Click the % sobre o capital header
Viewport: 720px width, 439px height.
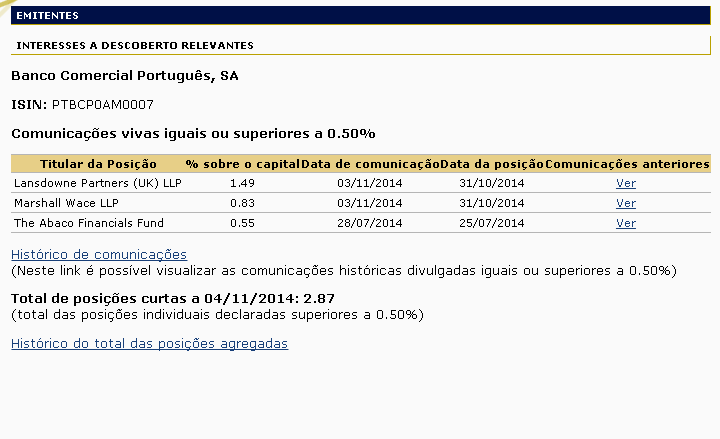click(x=242, y=164)
